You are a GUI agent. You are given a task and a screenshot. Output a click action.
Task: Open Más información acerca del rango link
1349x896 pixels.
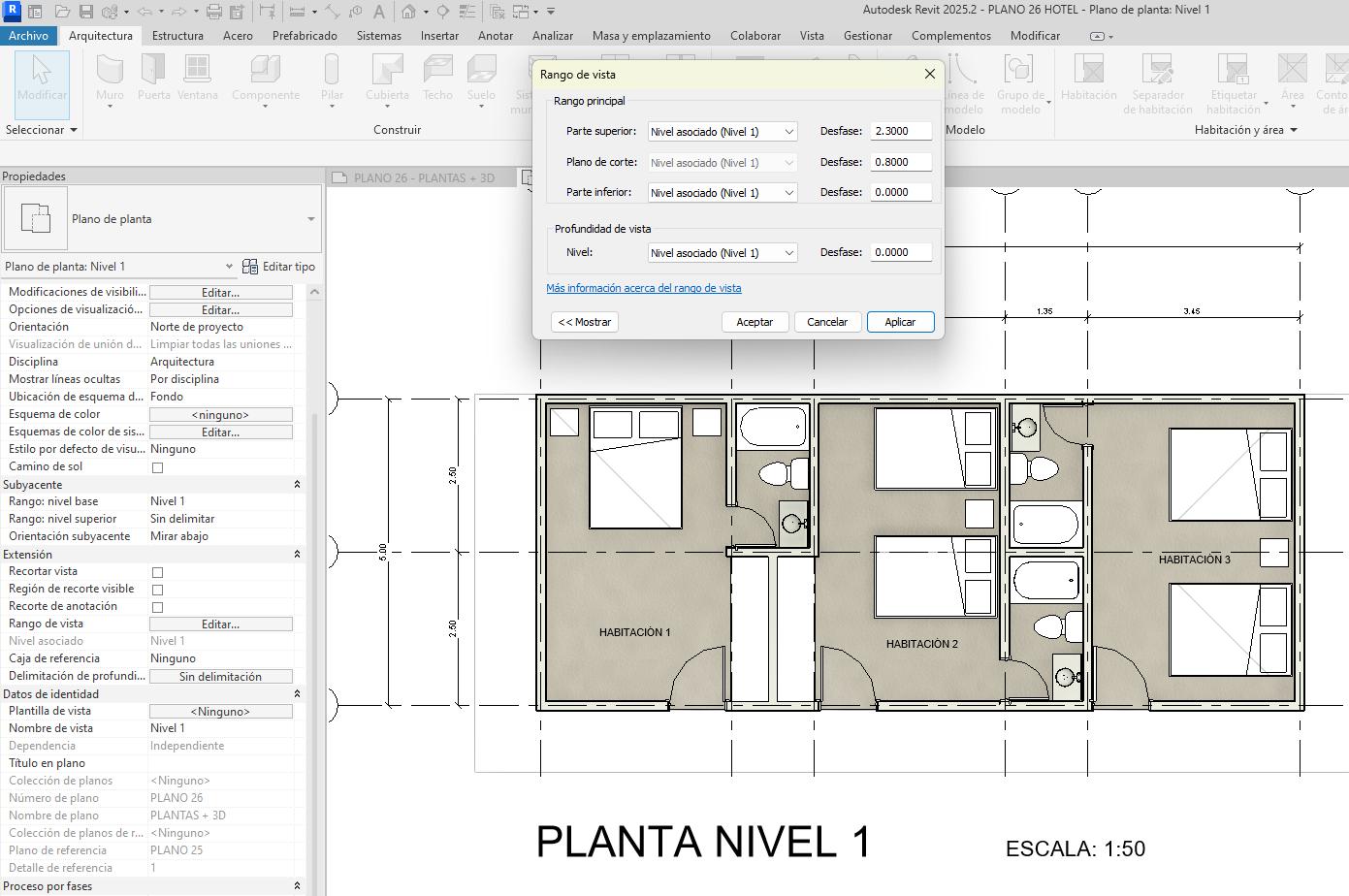pyautogui.click(x=643, y=288)
